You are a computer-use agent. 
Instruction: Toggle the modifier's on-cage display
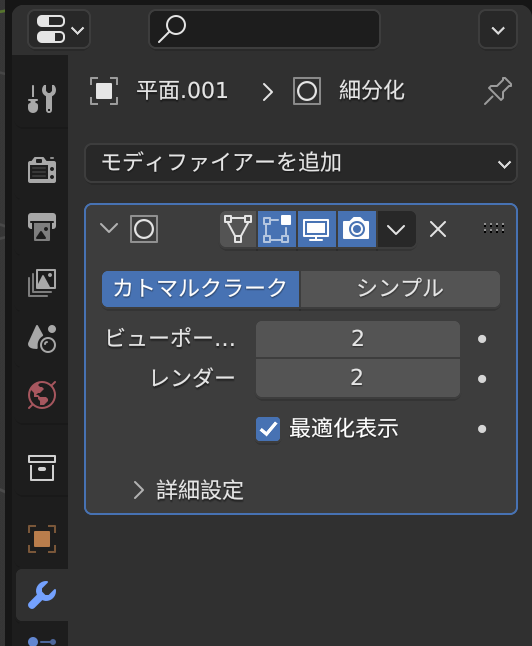point(238,229)
